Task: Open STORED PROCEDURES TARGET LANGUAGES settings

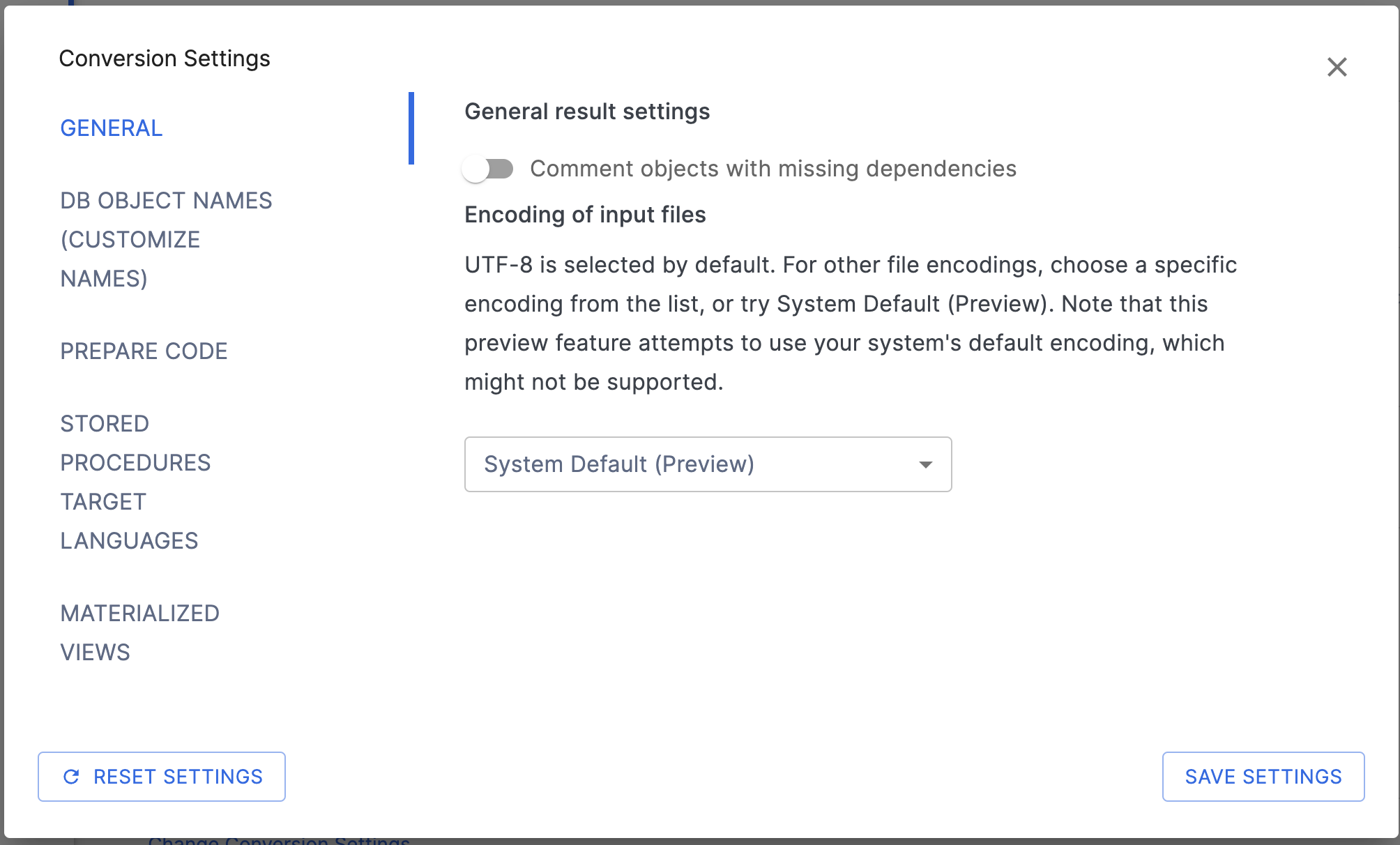Action: point(136,481)
